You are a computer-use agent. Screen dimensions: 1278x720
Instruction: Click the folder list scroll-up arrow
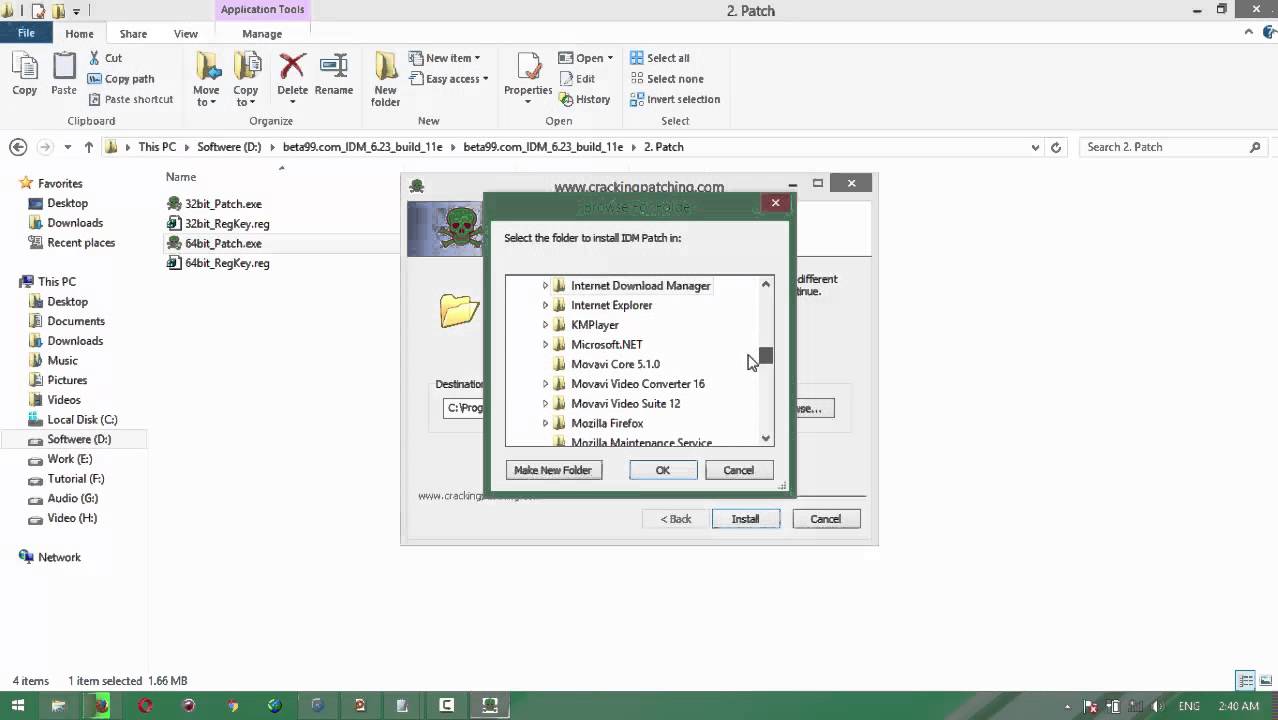click(x=766, y=284)
